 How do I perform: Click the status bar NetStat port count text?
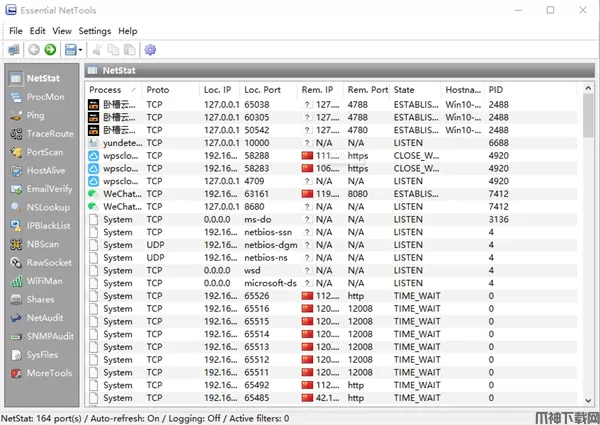click(41, 418)
